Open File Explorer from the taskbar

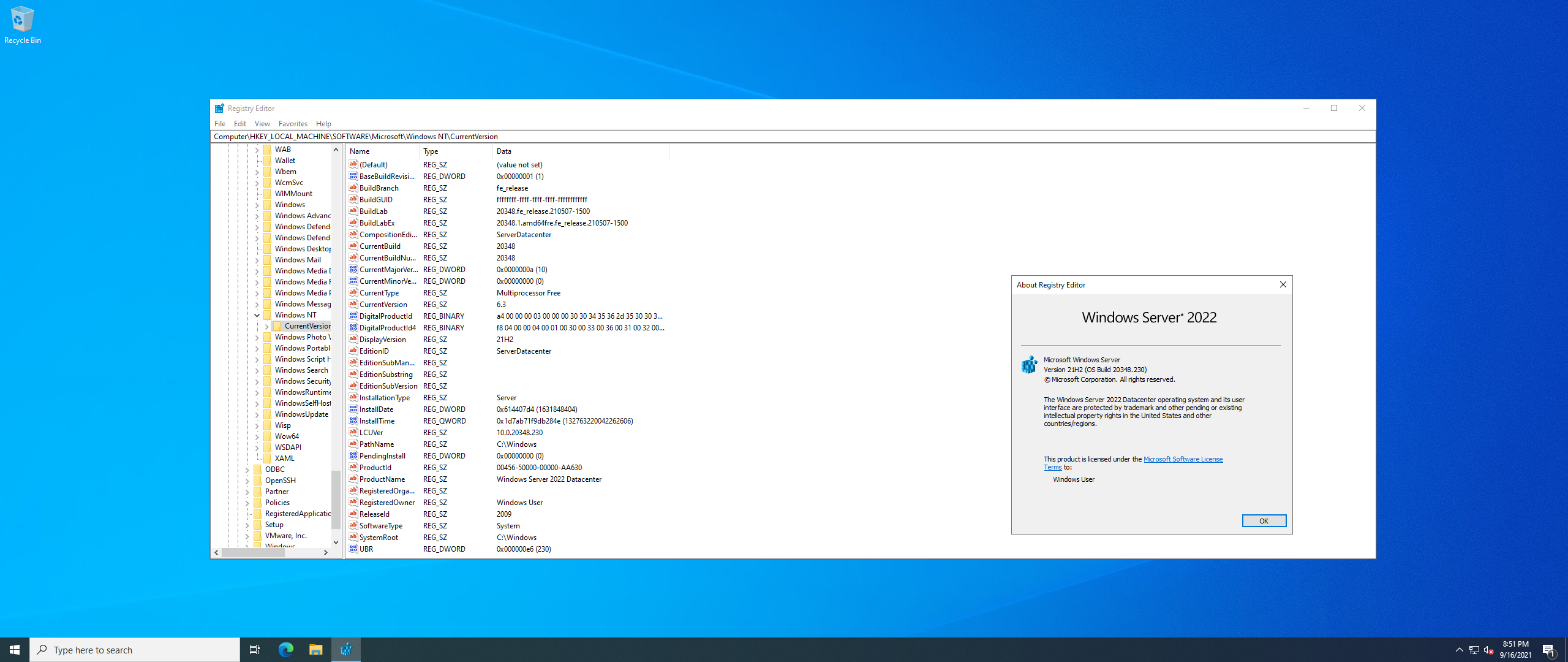pos(315,650)
